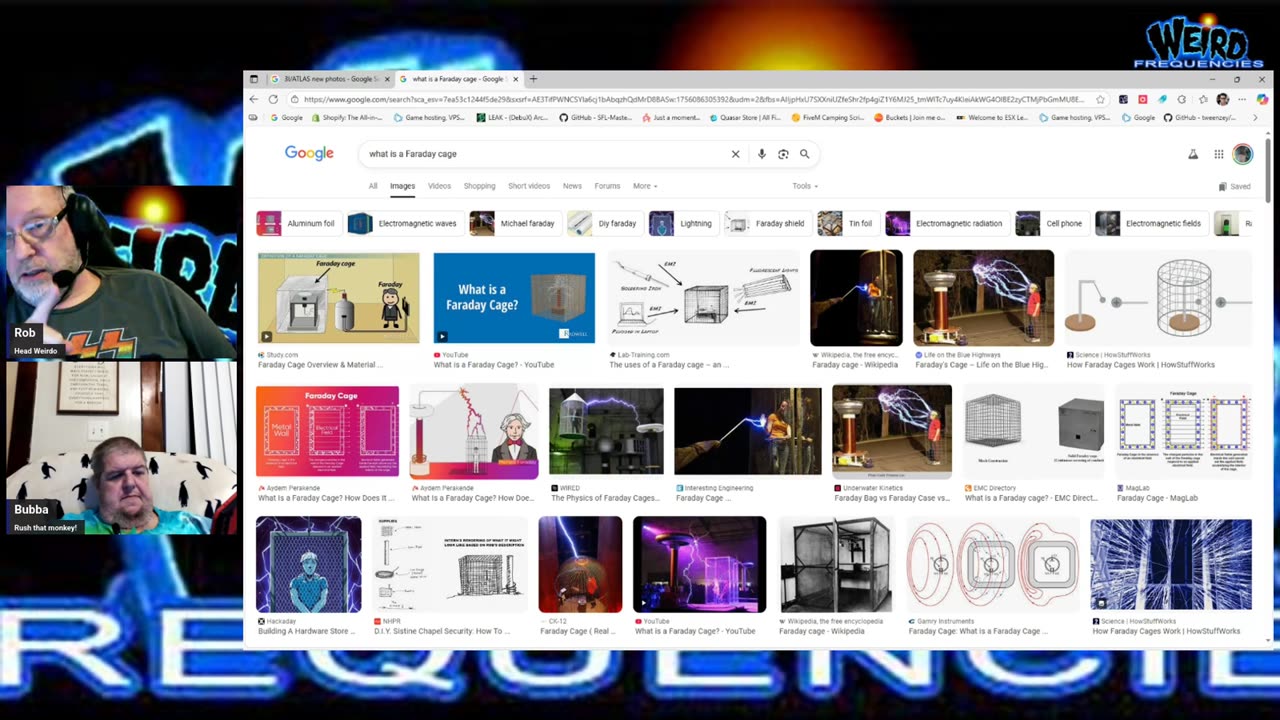Filter images by Electromagnetic fields chip
The height and width of the screenshot is (720, 1280).
1150,223
